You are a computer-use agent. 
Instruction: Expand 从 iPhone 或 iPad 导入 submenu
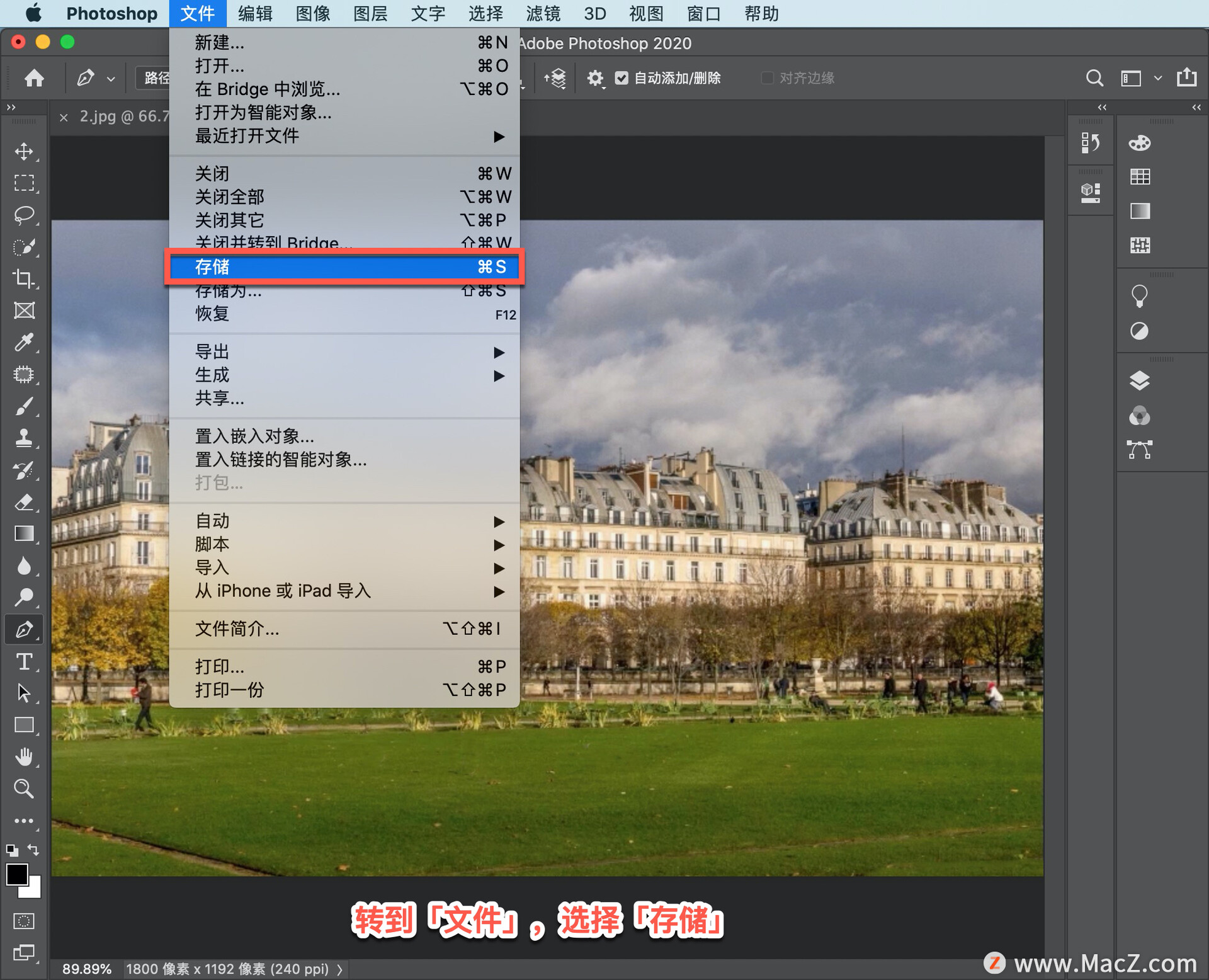pyautogui.click(x=344, y=591)
